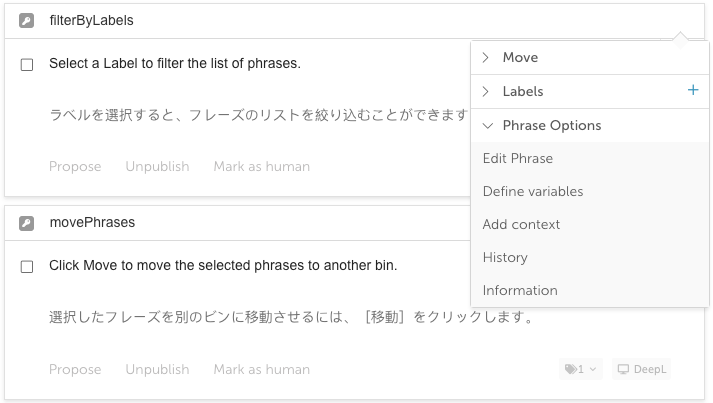This screenshot has height=403, width=713.
Task: Choose Add context in Phrase Options
Action: tap(521, 224)
